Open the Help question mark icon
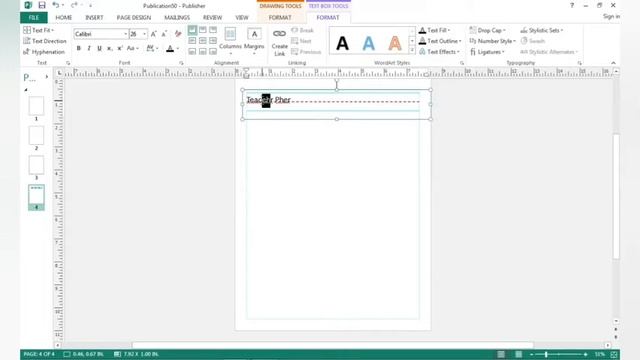Screen dimensions: 640x360 coord(572,5)
